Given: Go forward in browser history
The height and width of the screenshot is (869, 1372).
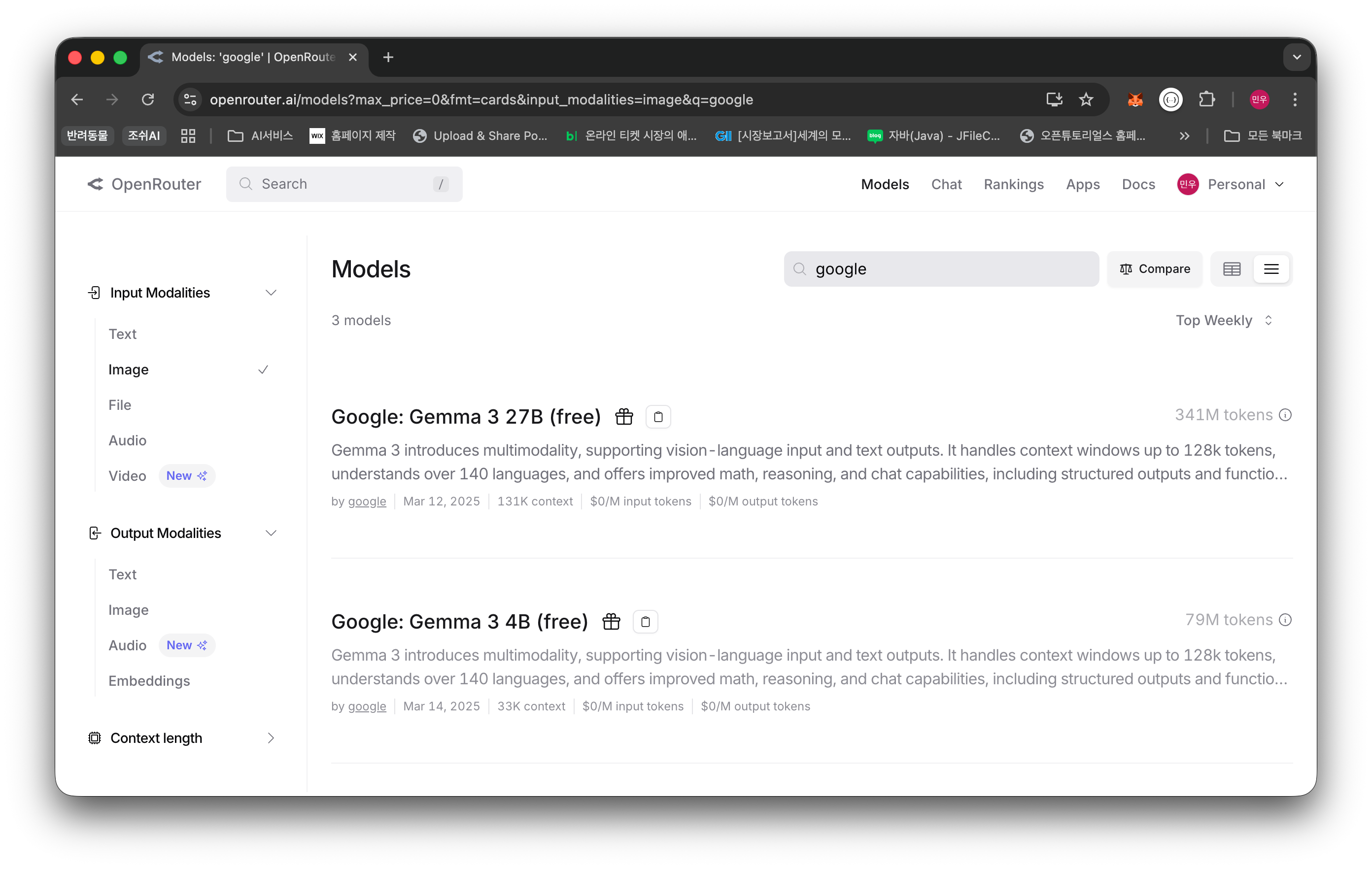Looking at the screenshot, I should pos(112,100).
